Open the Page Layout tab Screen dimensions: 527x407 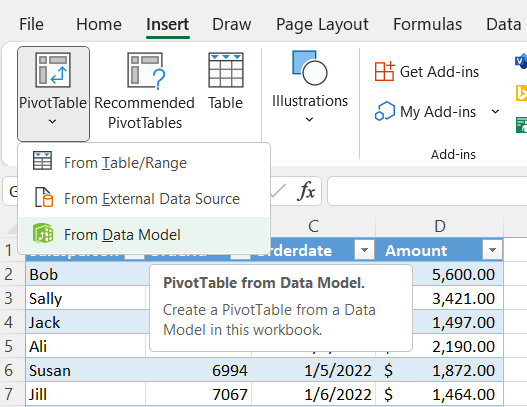click(x=322, y=25)
